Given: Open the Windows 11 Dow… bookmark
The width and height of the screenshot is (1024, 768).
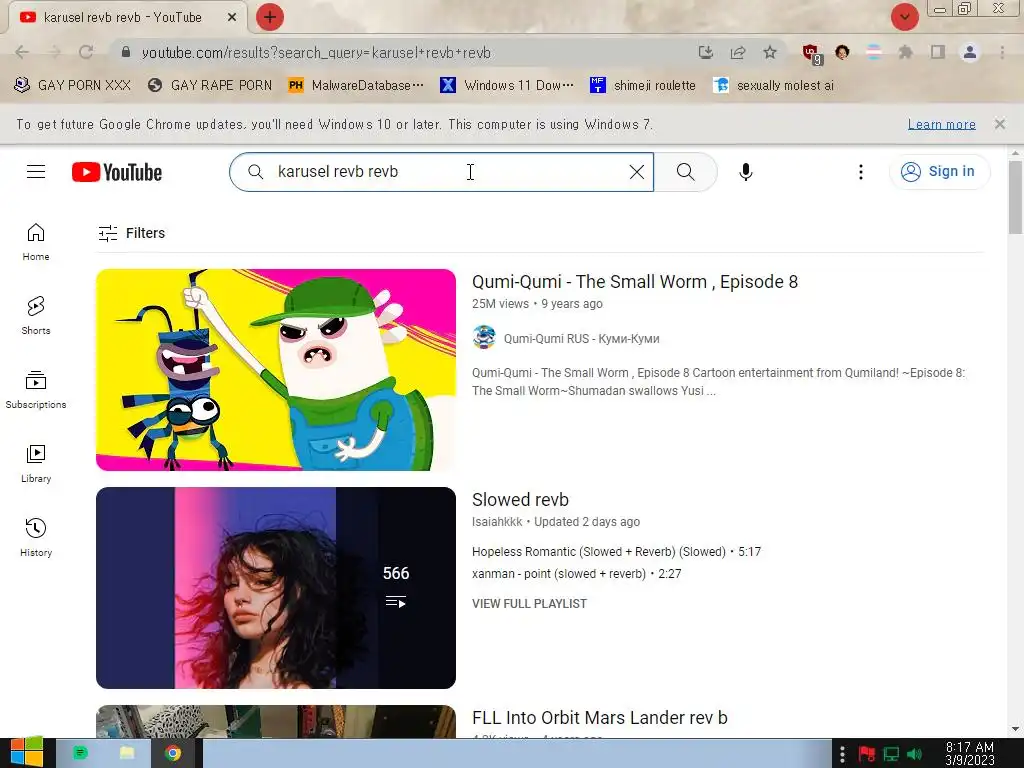Looking at the screenshot, I should (507, 86).
